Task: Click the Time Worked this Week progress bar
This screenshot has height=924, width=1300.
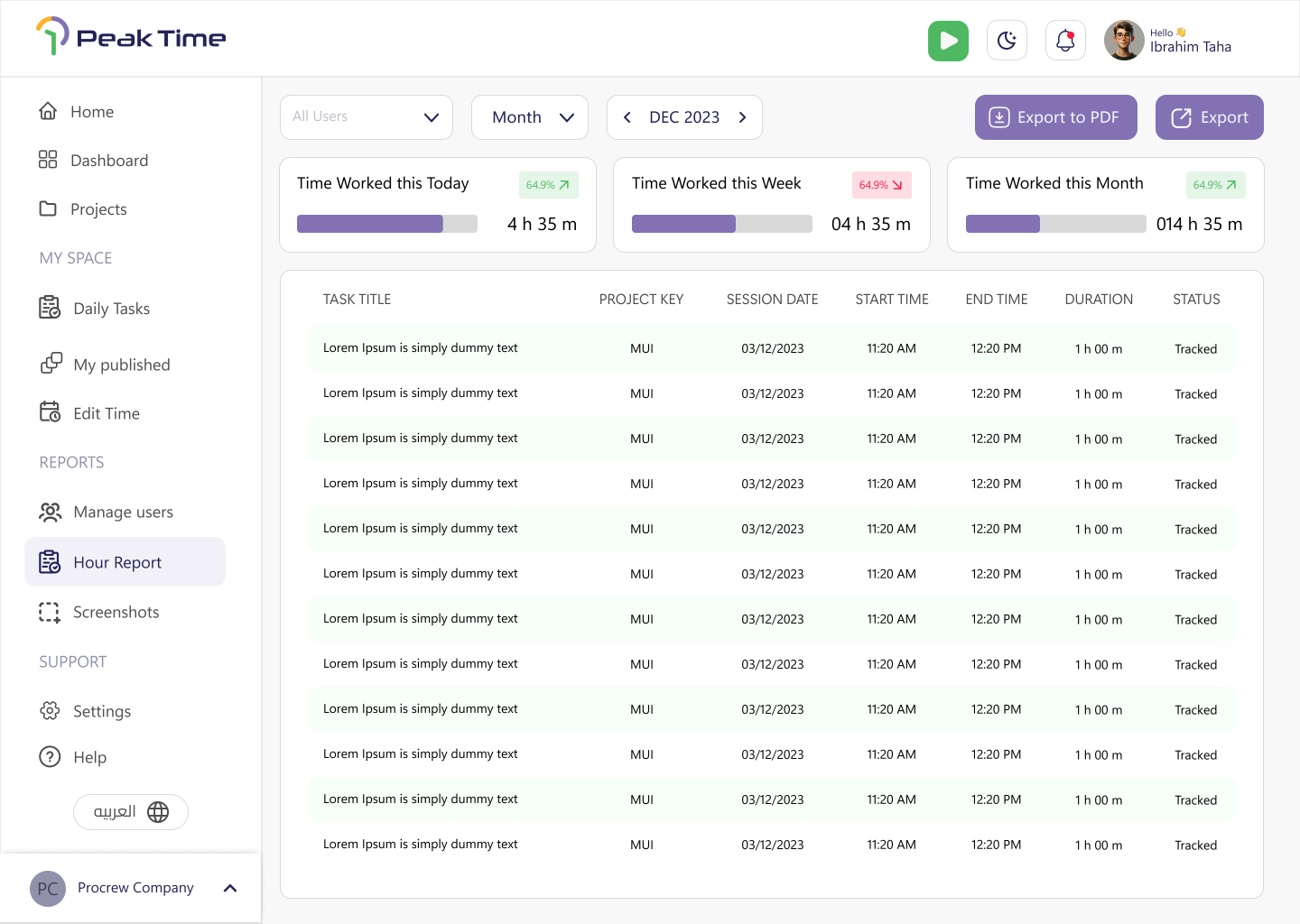Action: pyautogui.click(x=722, y=224)
